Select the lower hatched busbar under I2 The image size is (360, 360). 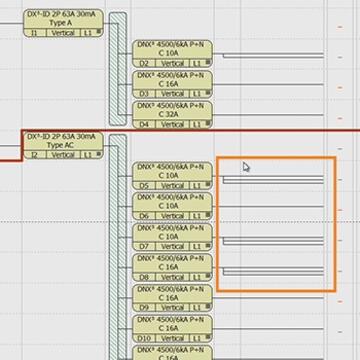coord(118,247)
